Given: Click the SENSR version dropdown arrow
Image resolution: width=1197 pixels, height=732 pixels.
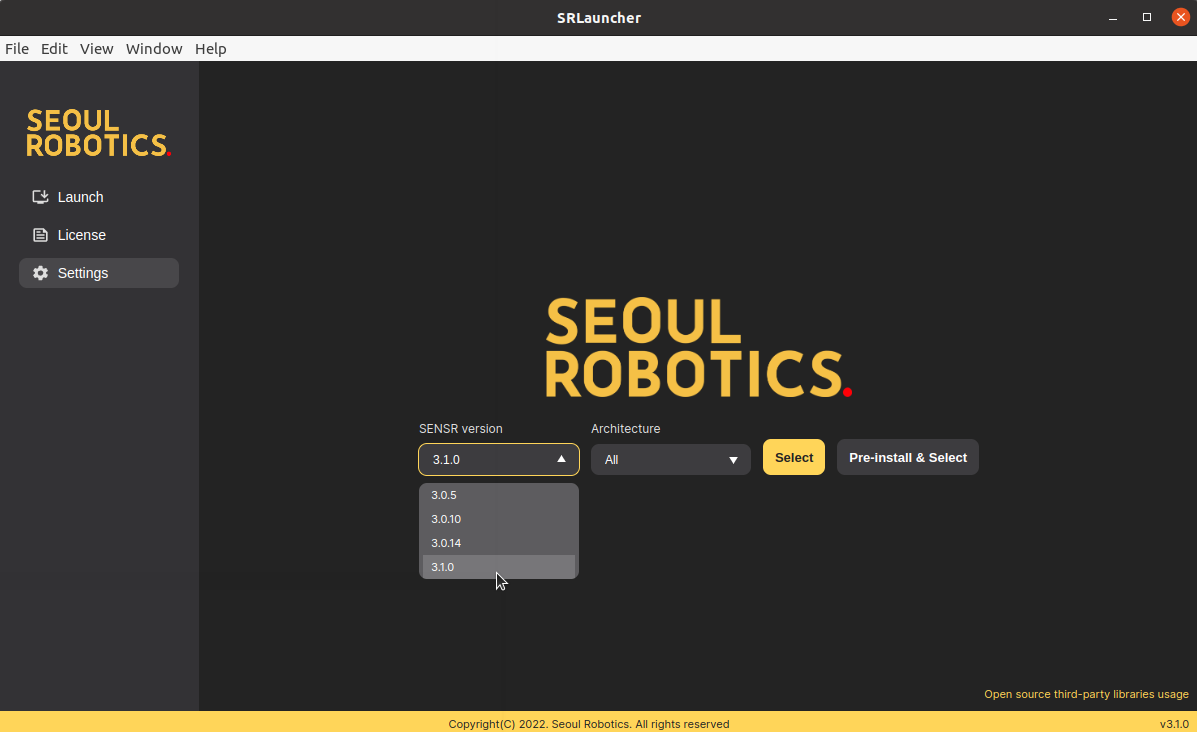Looking at the screenshot, I should pos(561,460).
